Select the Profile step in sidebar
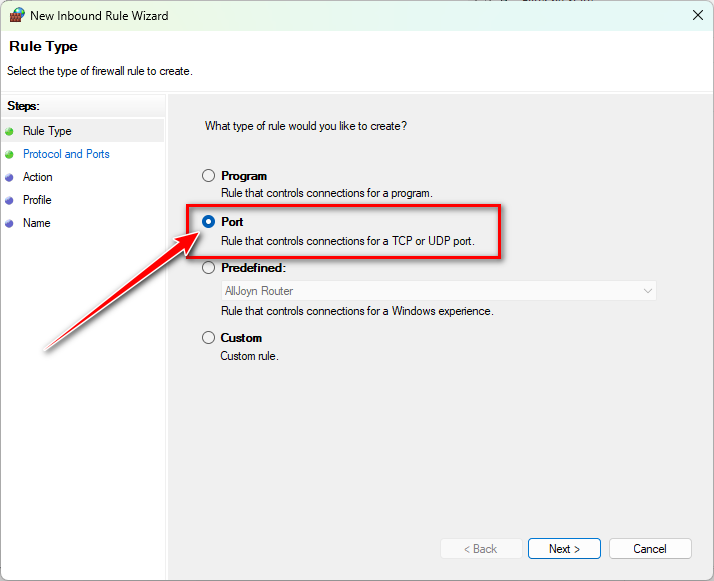This screenshot has height=581, width=714. 37,200
